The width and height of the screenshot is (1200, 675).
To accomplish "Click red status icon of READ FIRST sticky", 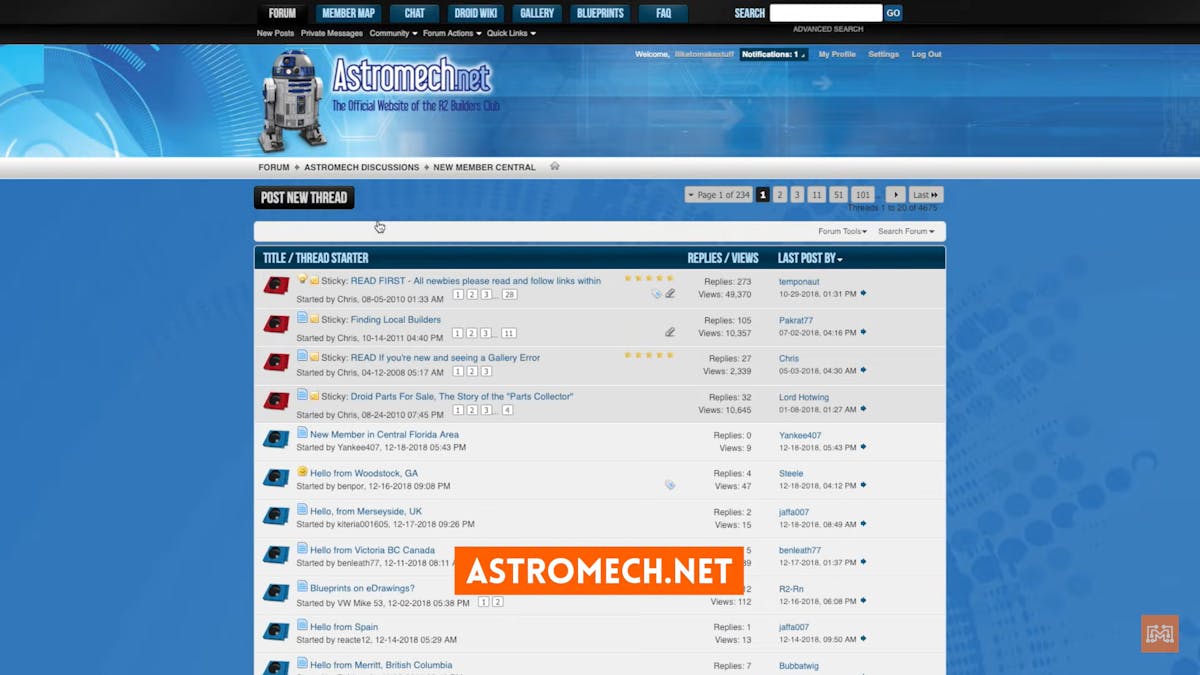I will (276, 286).
